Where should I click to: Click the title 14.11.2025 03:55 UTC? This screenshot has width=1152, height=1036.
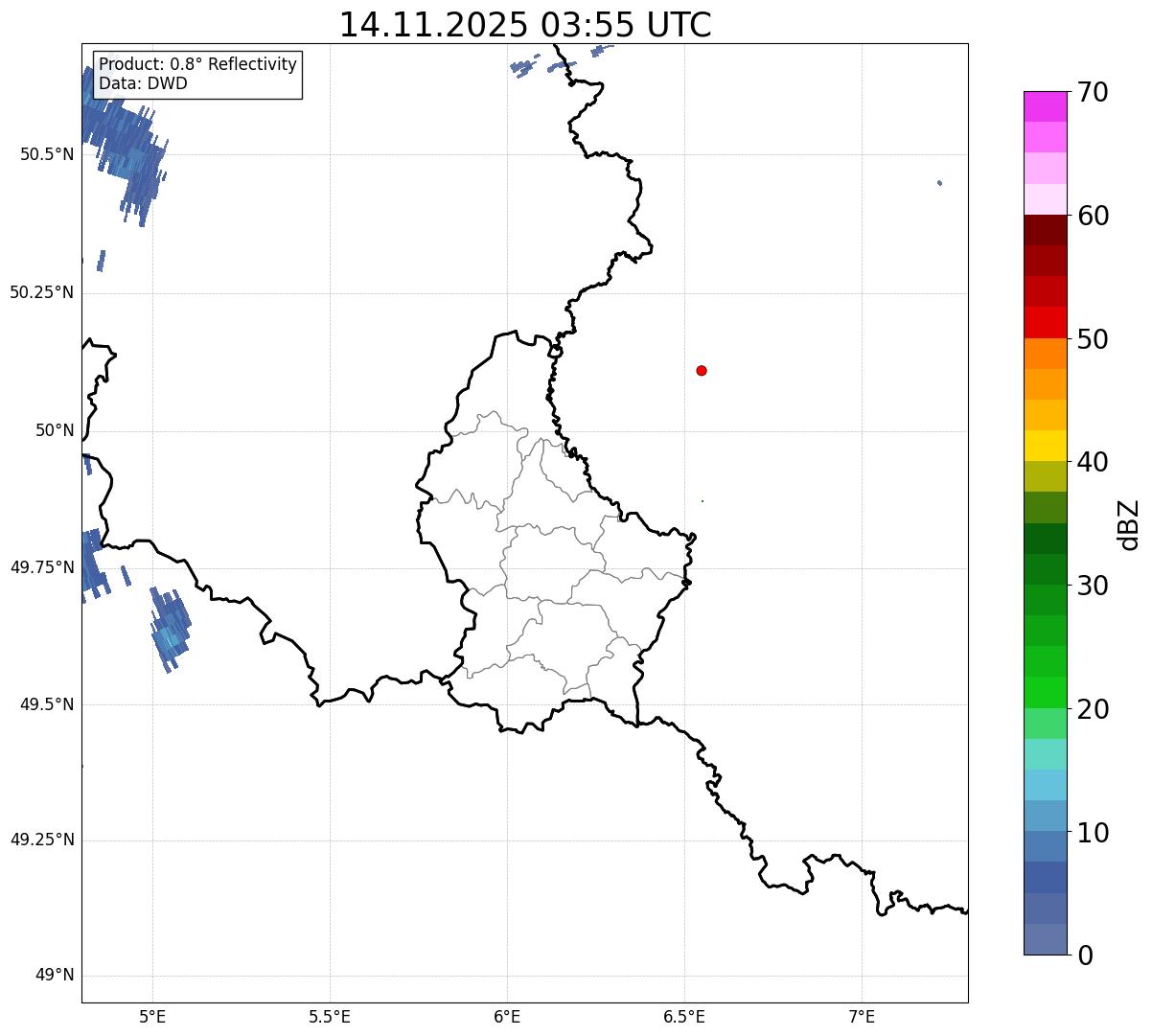(525, 25)
